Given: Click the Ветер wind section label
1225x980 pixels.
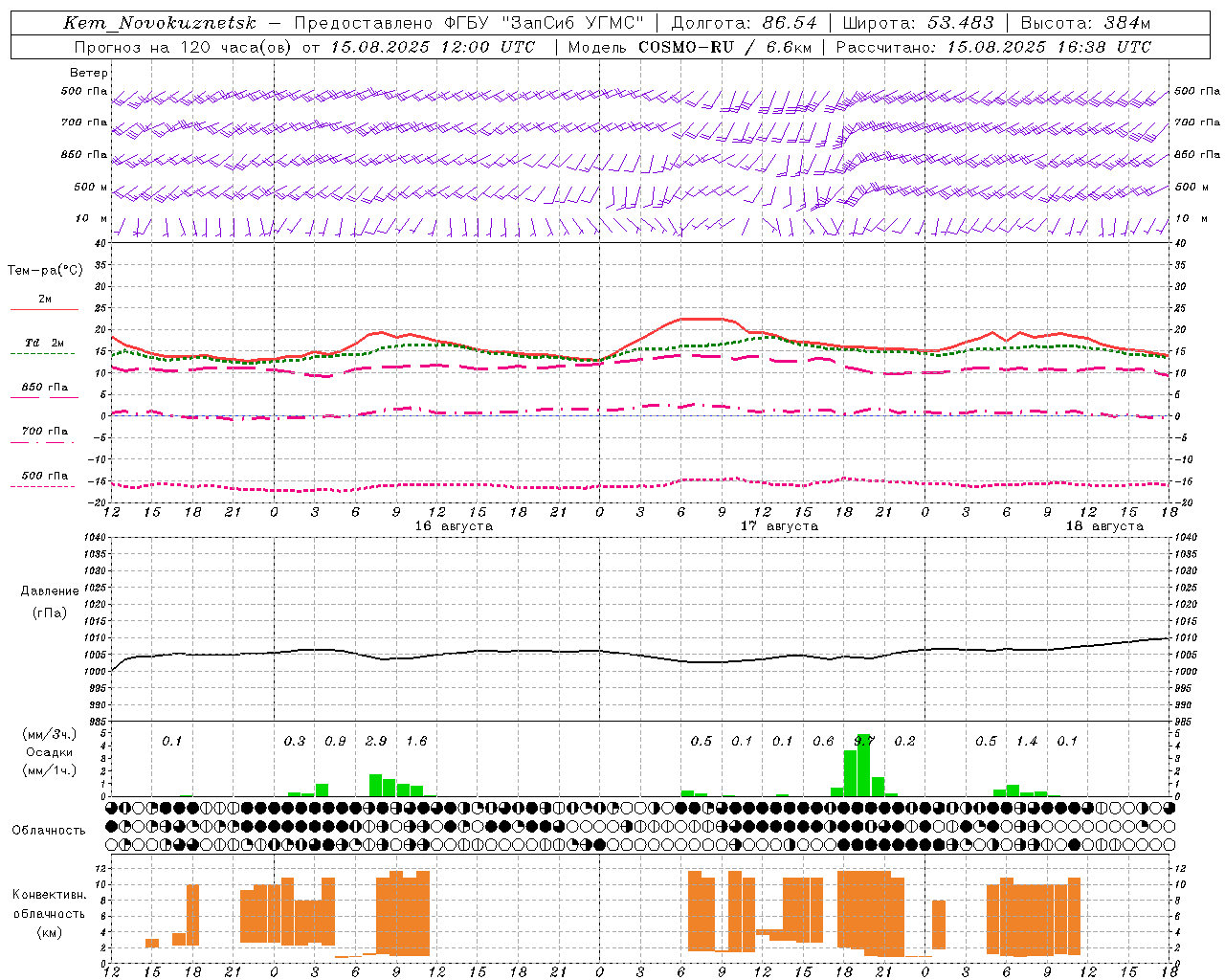Looking at the screenshot, I should [89, 73].
